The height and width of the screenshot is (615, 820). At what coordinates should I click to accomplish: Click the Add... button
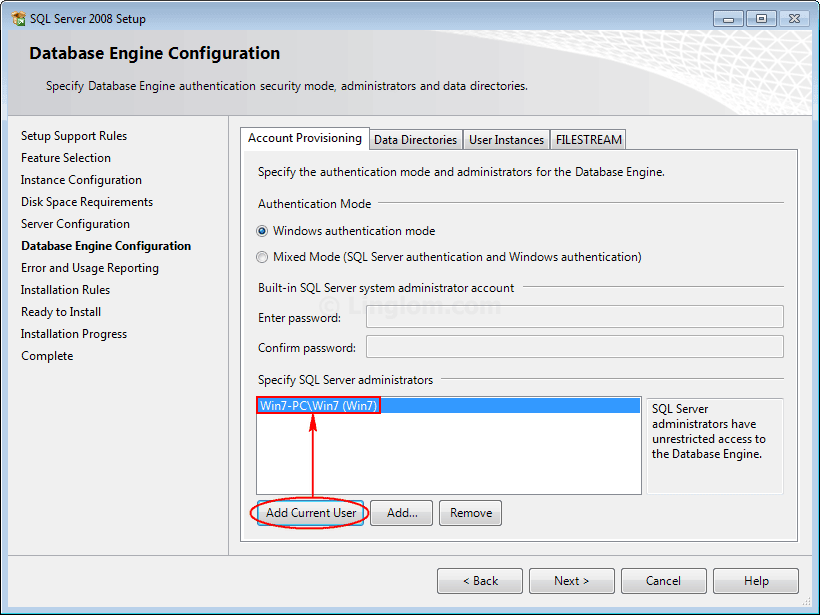coord(402,513)
